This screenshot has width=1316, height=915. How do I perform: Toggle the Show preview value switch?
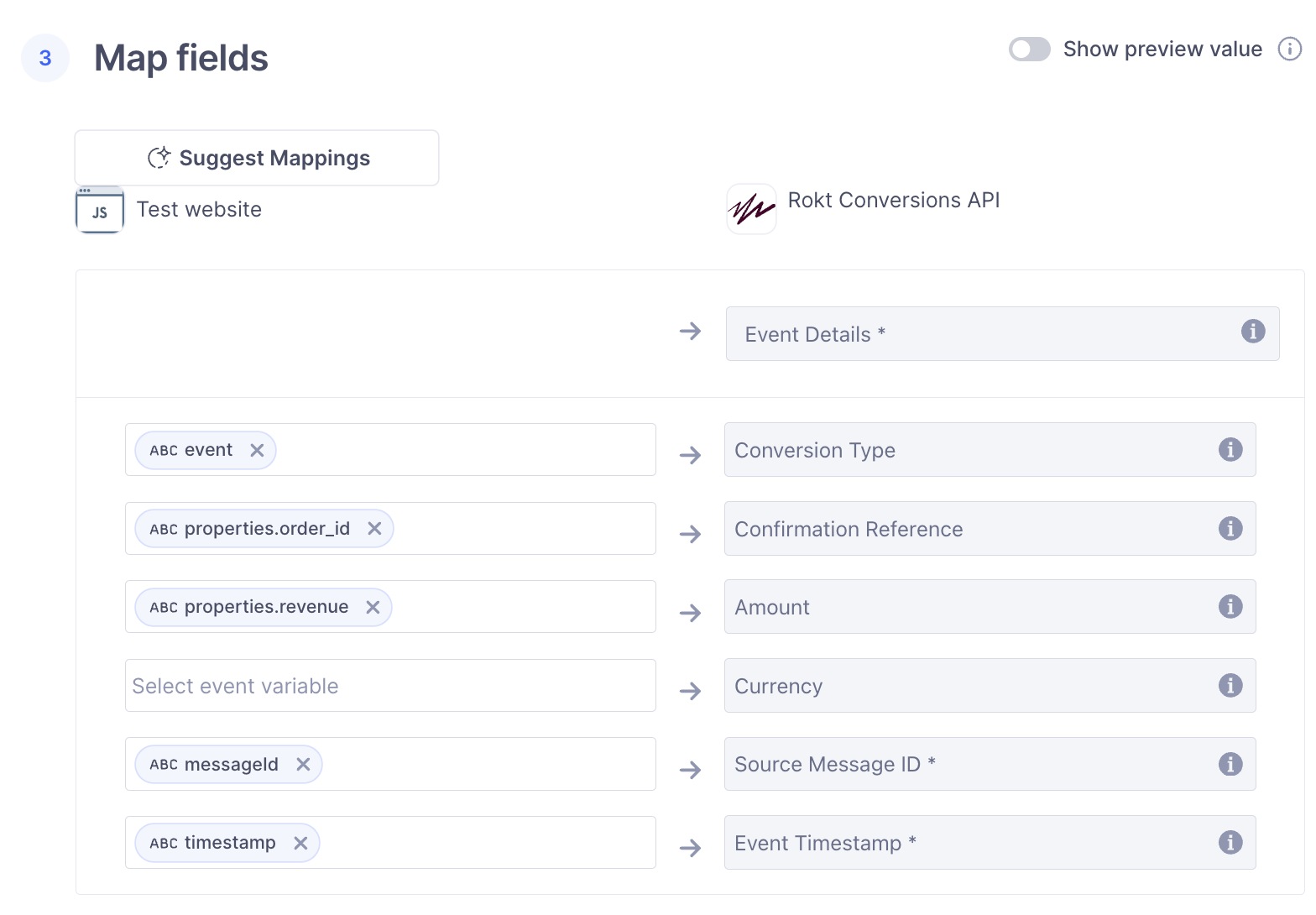click(x=1029, y=50)
